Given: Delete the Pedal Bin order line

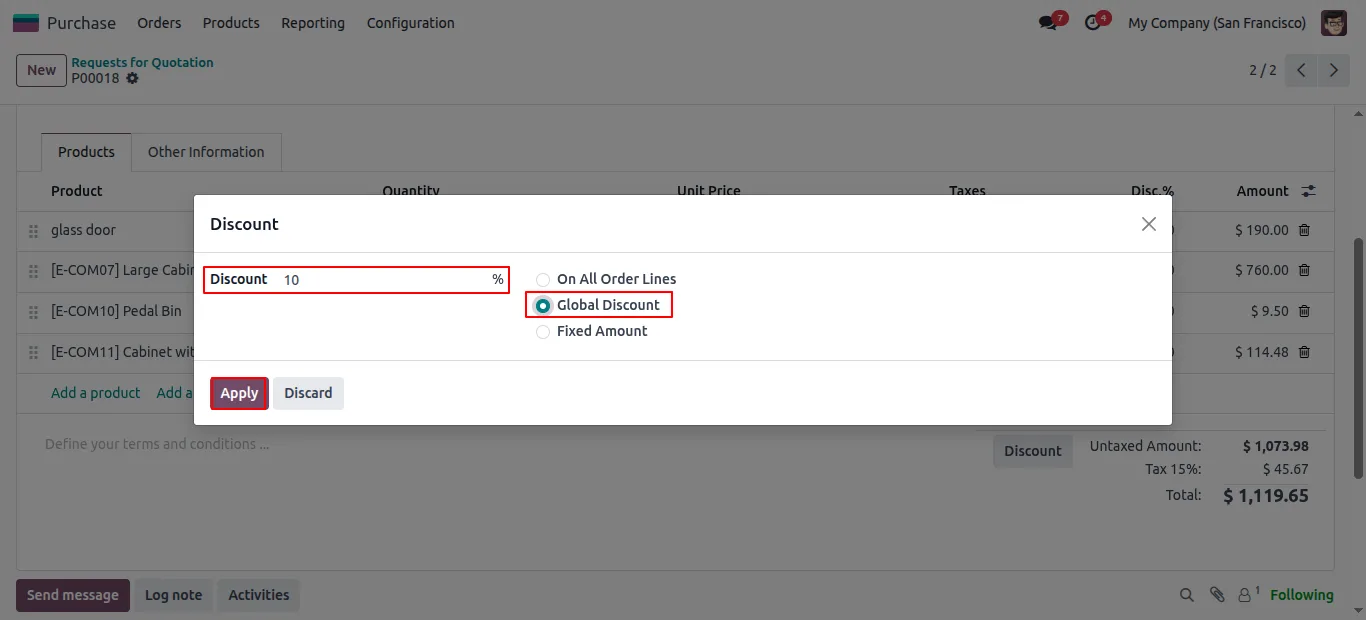Looking at the screenshot, I should pos(1304,311).
